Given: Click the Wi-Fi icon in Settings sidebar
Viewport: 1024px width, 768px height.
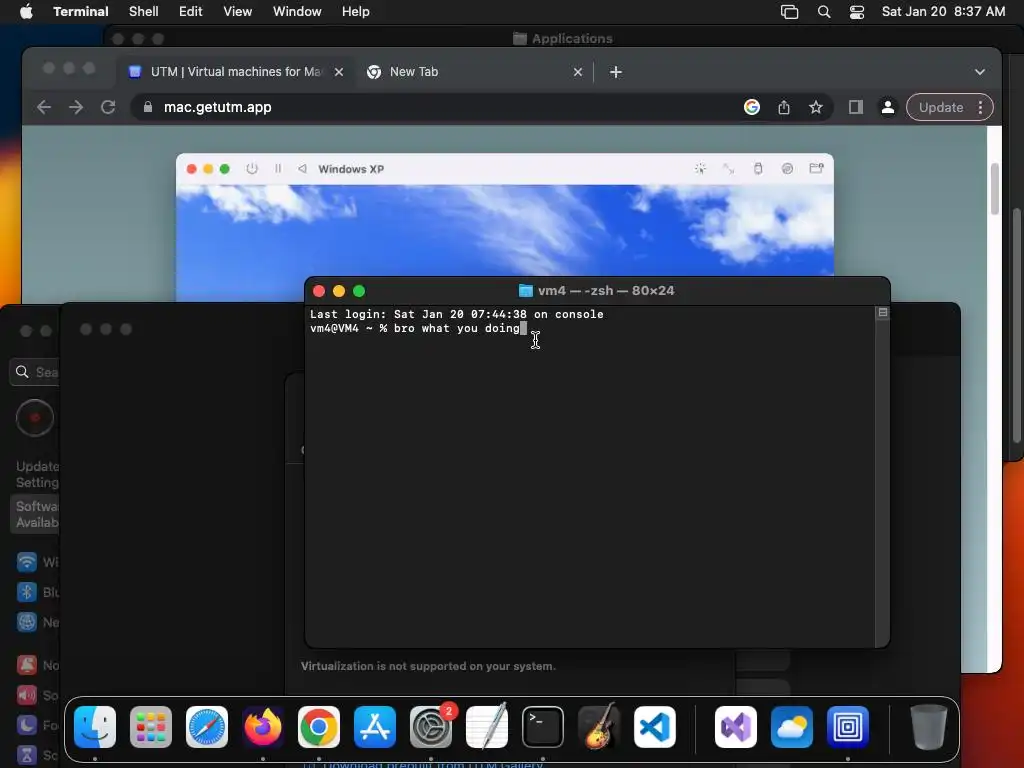Looking at the screenshot, I should (27, 562).
